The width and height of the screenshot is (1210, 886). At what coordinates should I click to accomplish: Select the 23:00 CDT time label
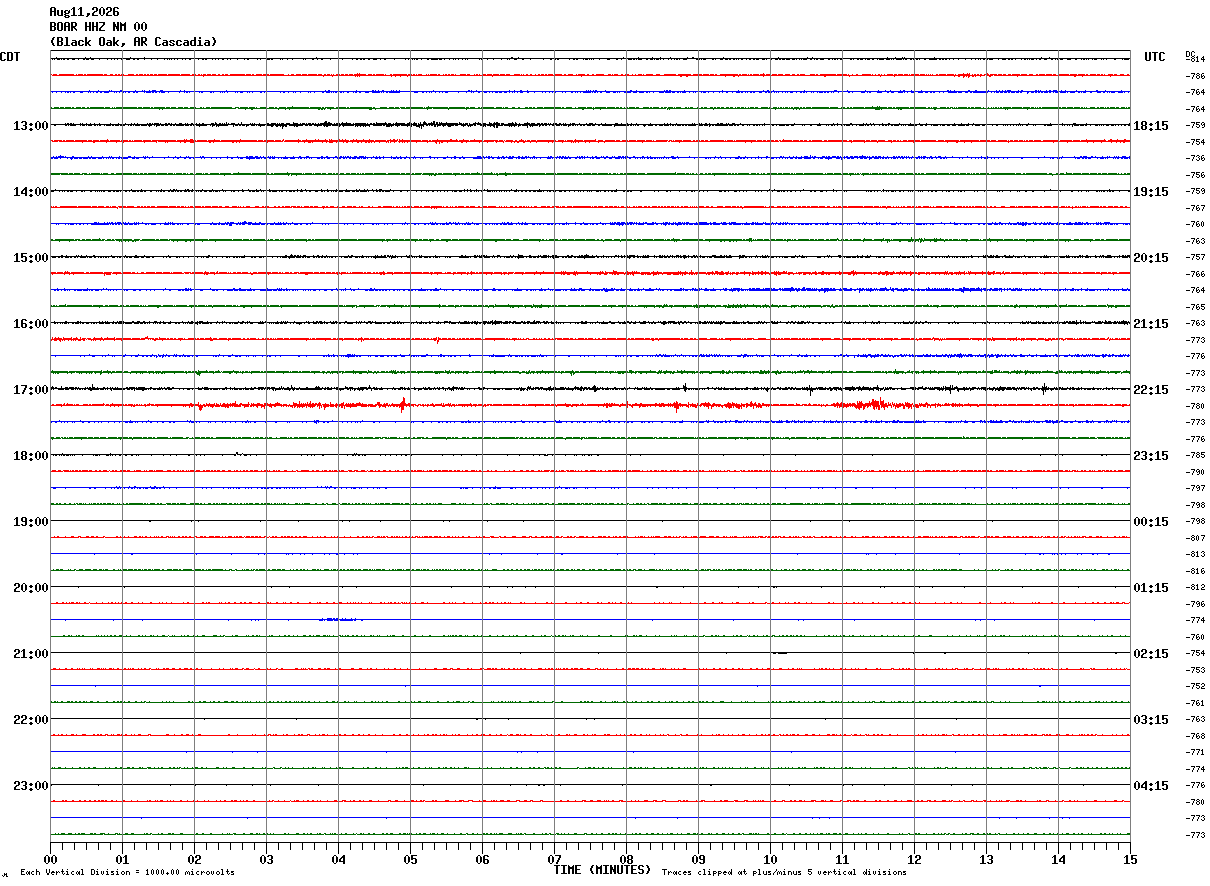coord(31,786)
